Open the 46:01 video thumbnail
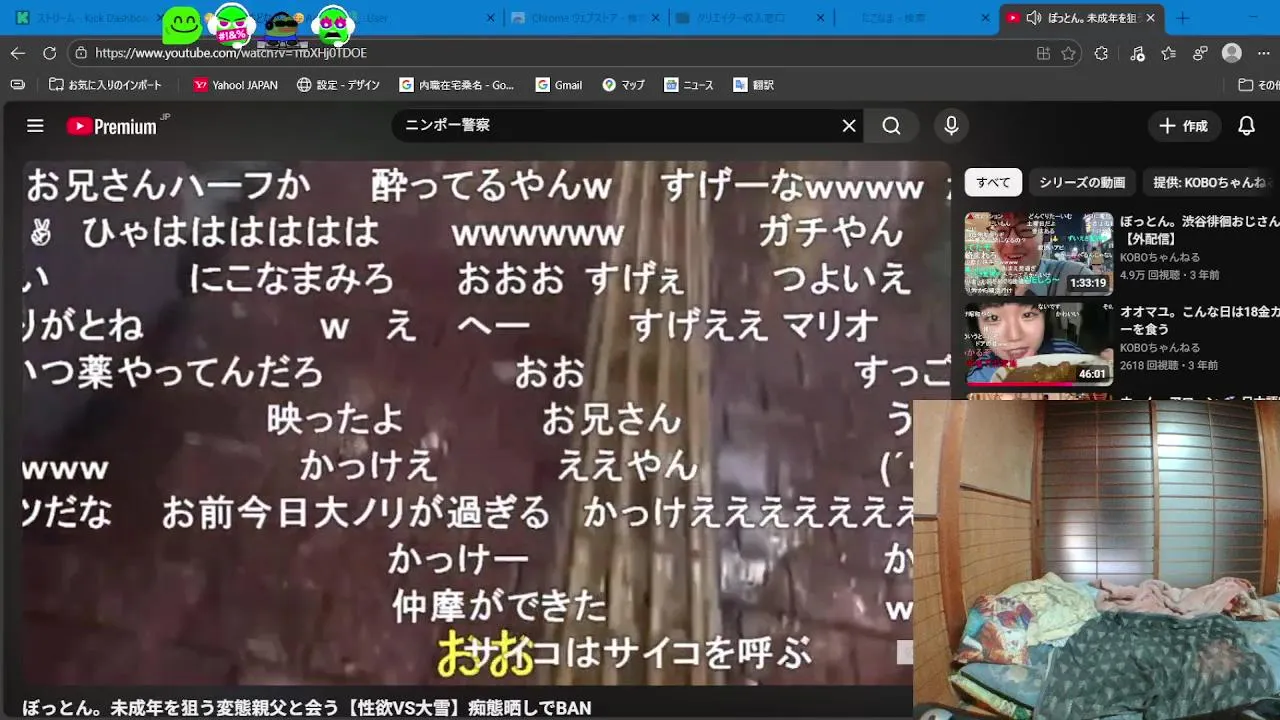 [x=1039, y=344]
